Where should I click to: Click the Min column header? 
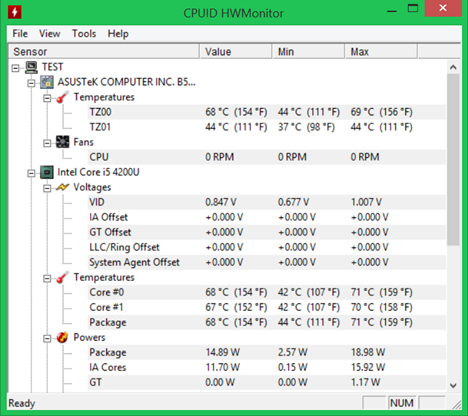309,52
